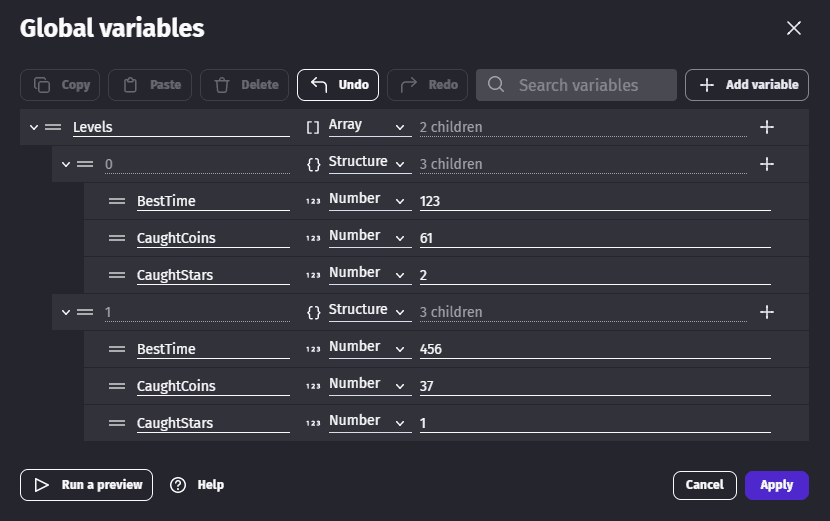This screenshot has width=830, height=521.
Task: Add a child to structure 0
Action: [767, 164]
